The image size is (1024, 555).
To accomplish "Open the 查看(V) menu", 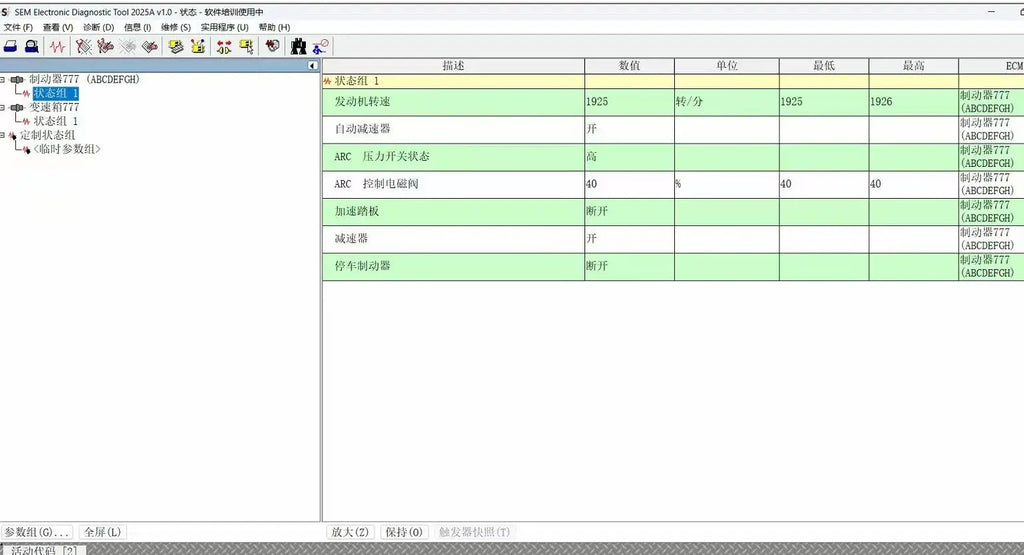I will pyautogui.click(x=58, y=27).
